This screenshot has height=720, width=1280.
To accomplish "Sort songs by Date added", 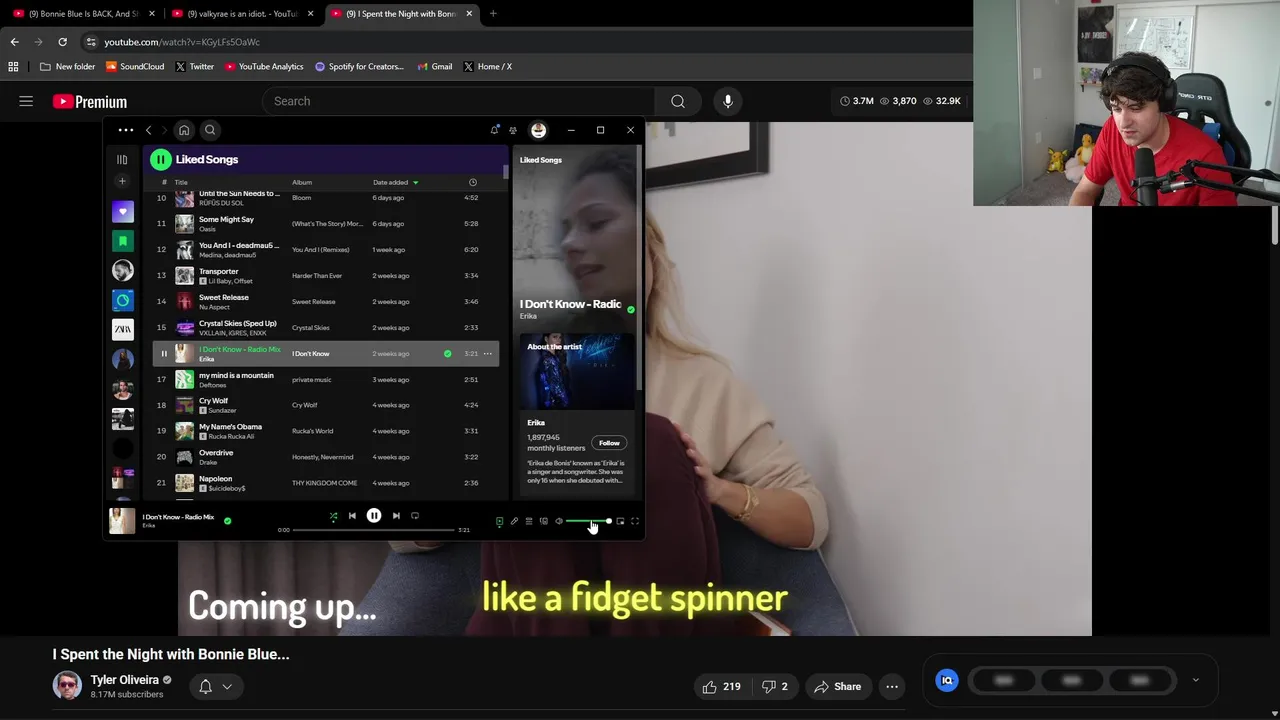I will (396, 182).
